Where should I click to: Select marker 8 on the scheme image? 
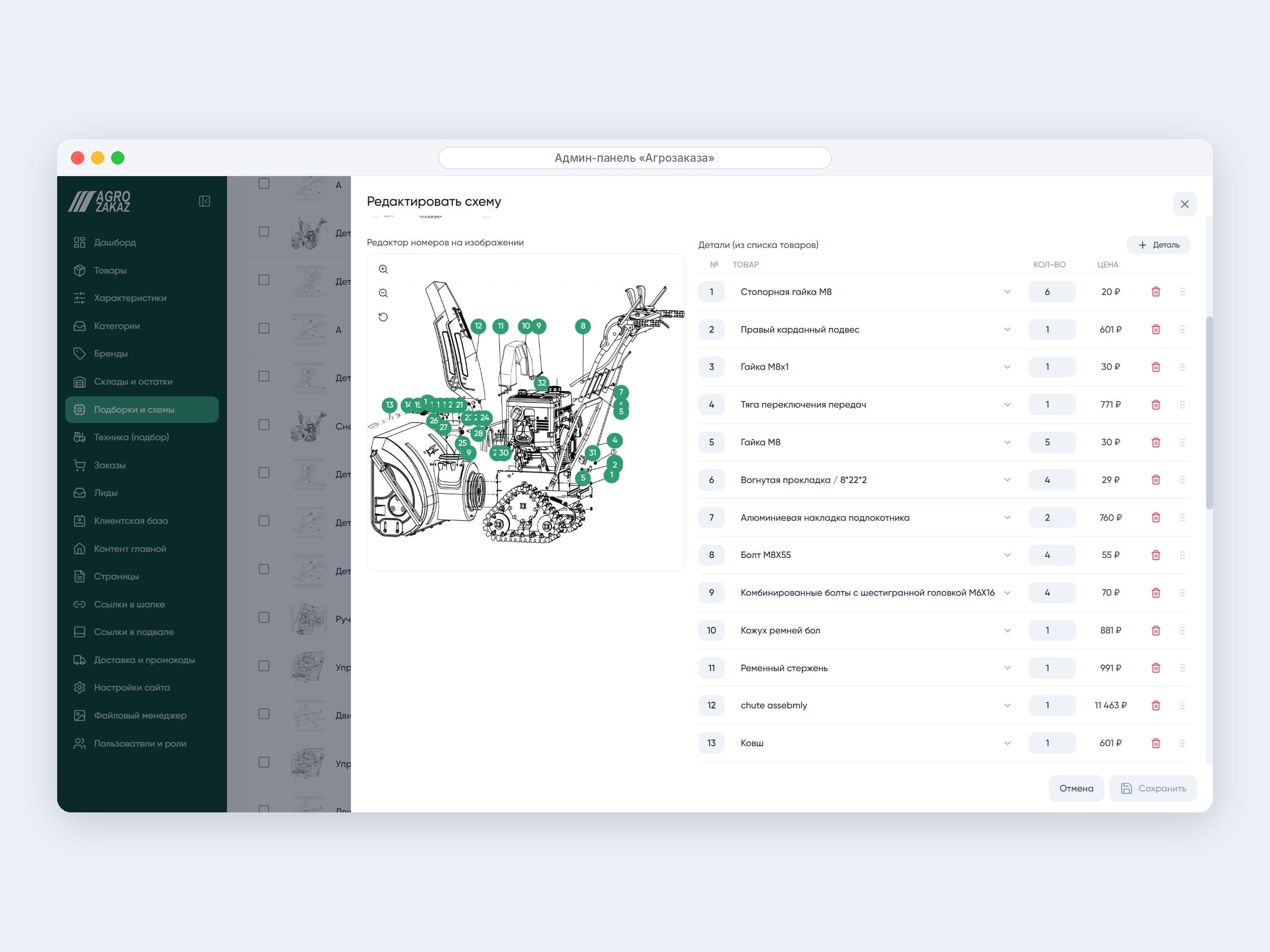pos(583,326)
